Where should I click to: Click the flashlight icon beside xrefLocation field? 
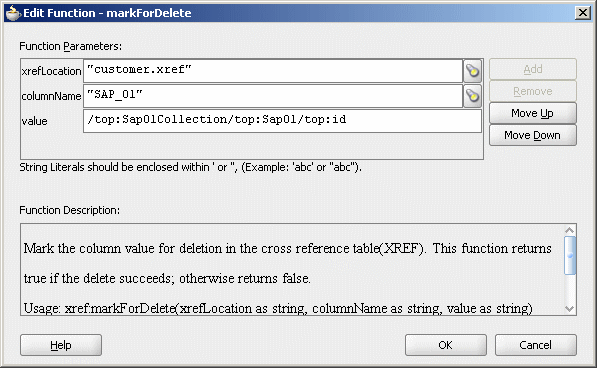point(473,71)
